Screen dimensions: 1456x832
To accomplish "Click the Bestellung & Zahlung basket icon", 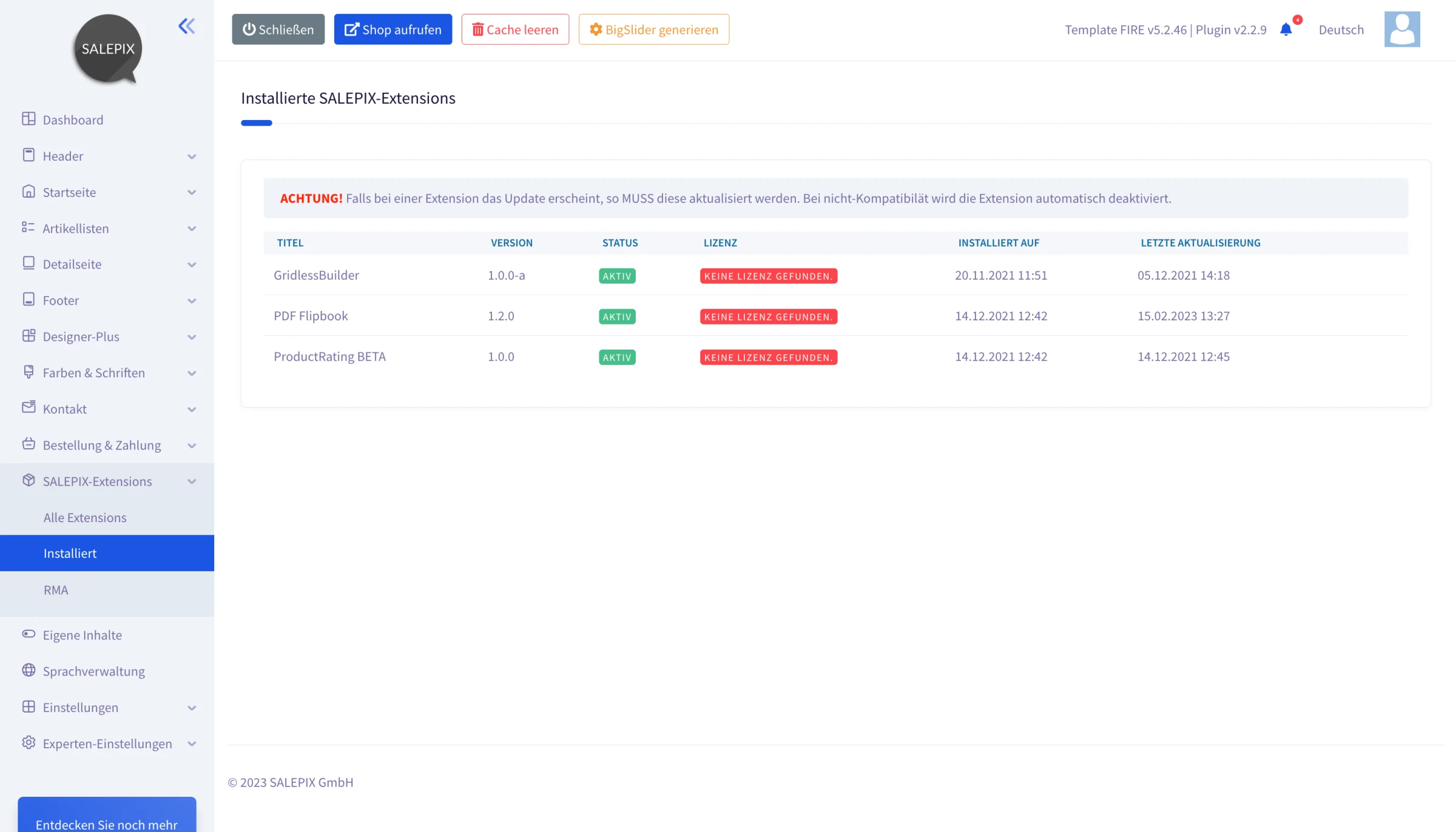I will coord(29,444).
